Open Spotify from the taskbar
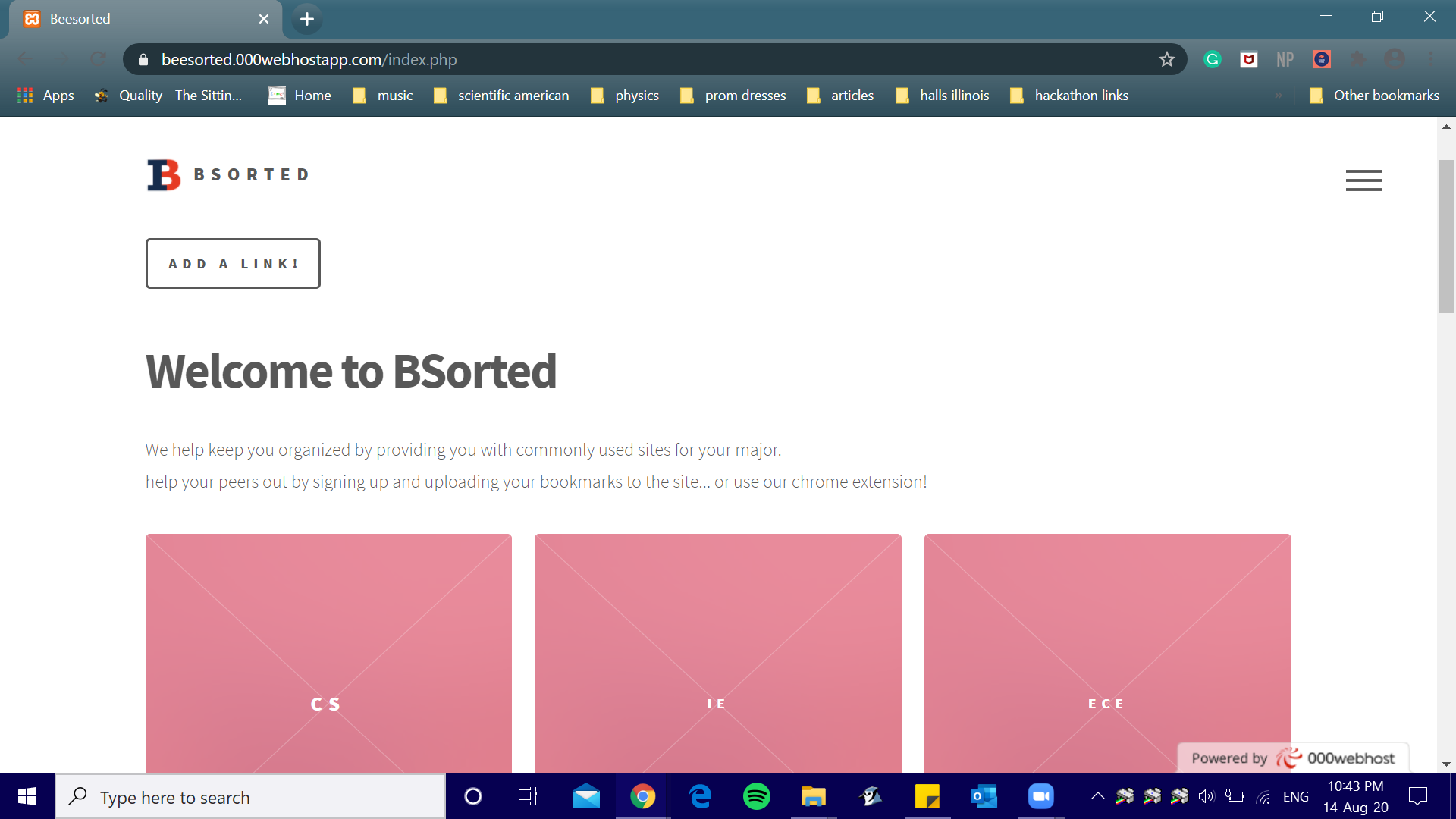This screenshot has width=1456, height=819. tap(756, 796)
